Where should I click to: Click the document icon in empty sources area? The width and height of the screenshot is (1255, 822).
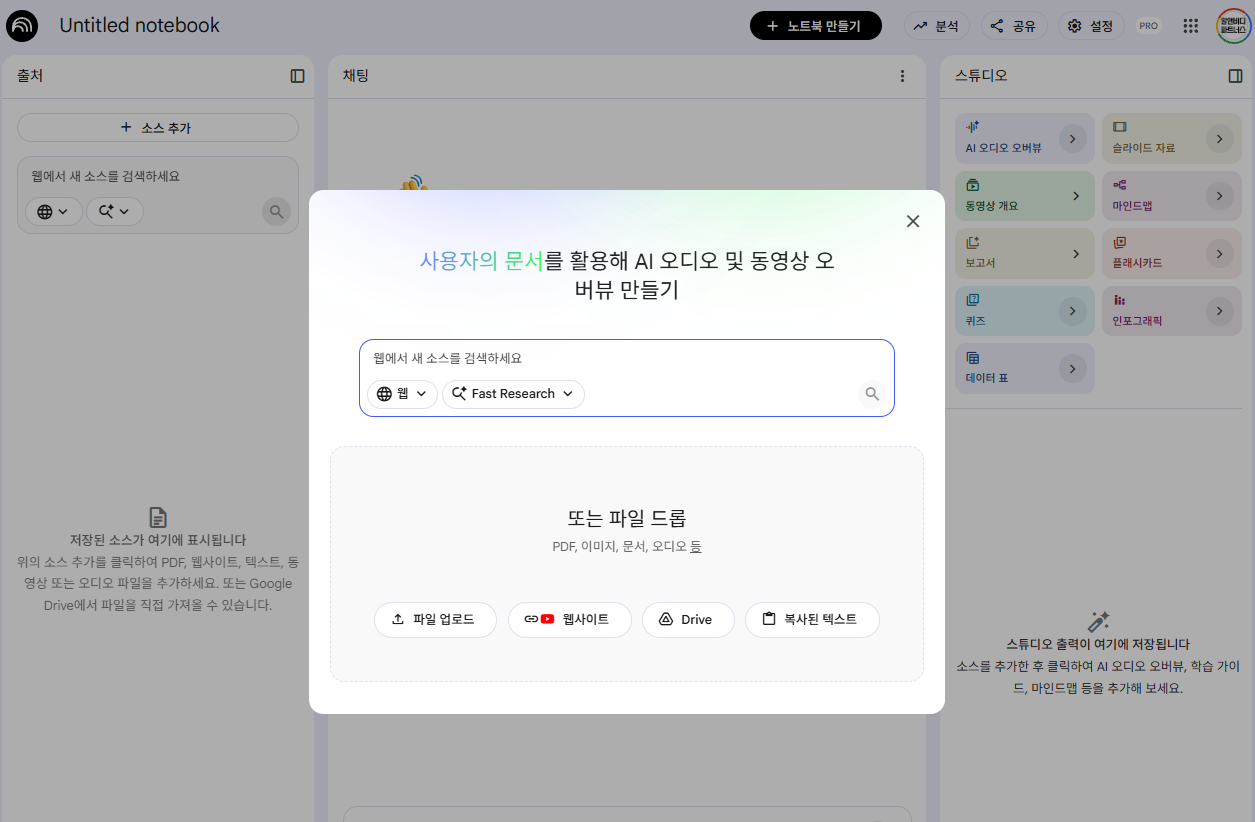(158, 517)
